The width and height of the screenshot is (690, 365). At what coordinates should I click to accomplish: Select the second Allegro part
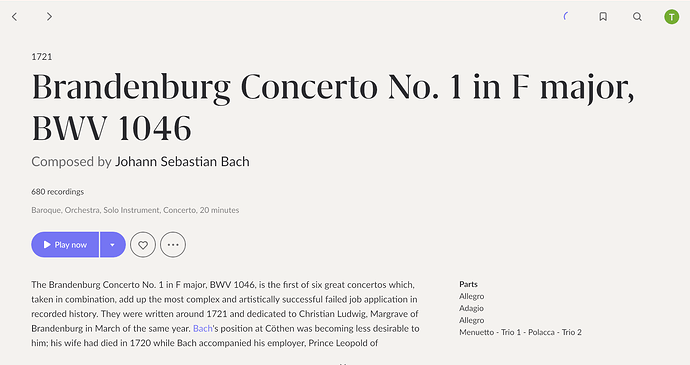(472, 320)
